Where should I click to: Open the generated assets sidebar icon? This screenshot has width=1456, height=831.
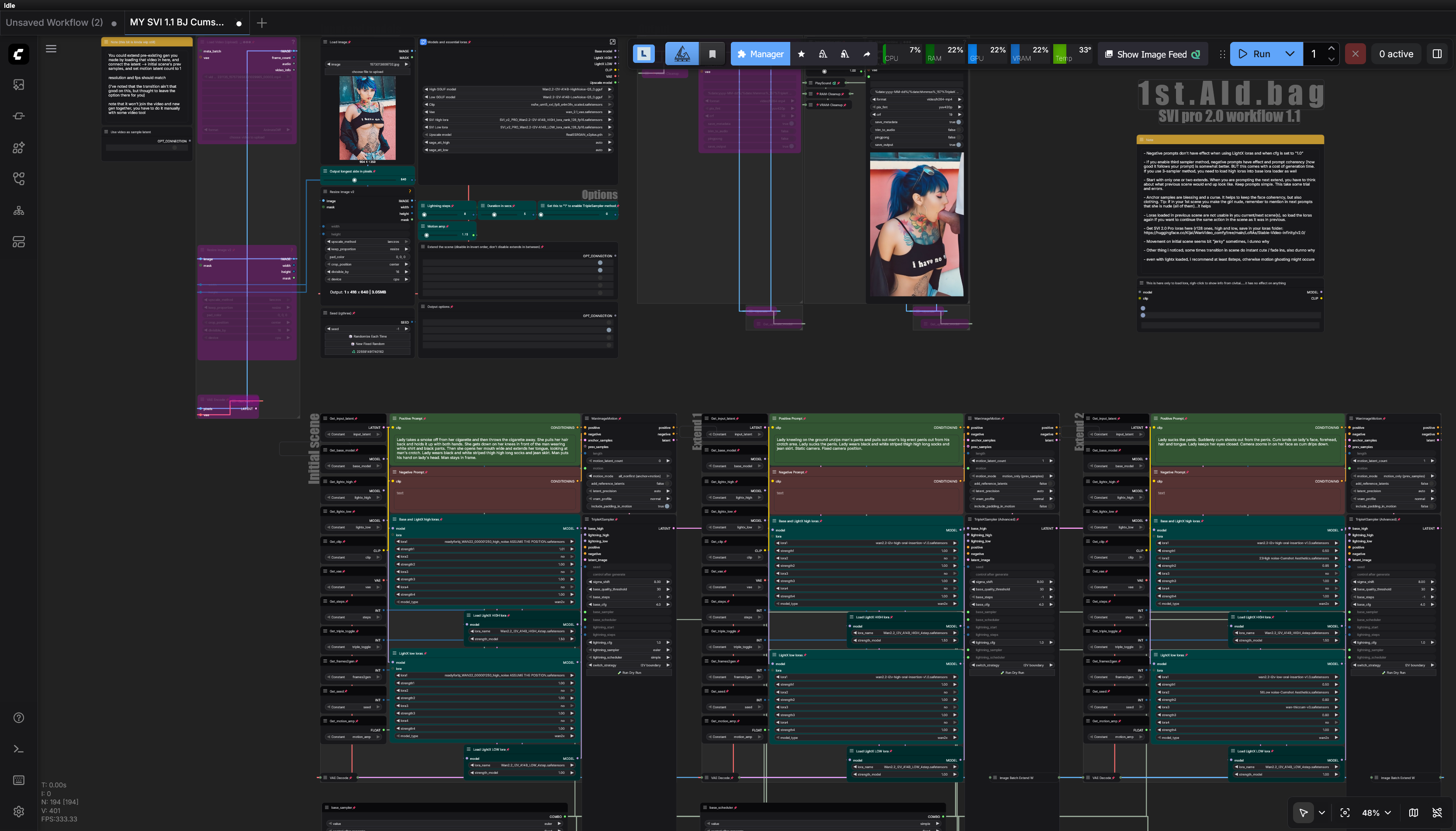[19, 85]
